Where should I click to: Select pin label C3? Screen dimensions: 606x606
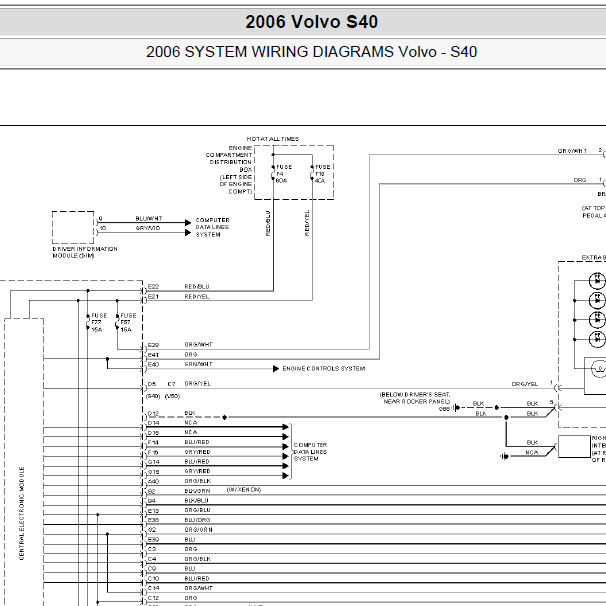[x=152, y=549]
